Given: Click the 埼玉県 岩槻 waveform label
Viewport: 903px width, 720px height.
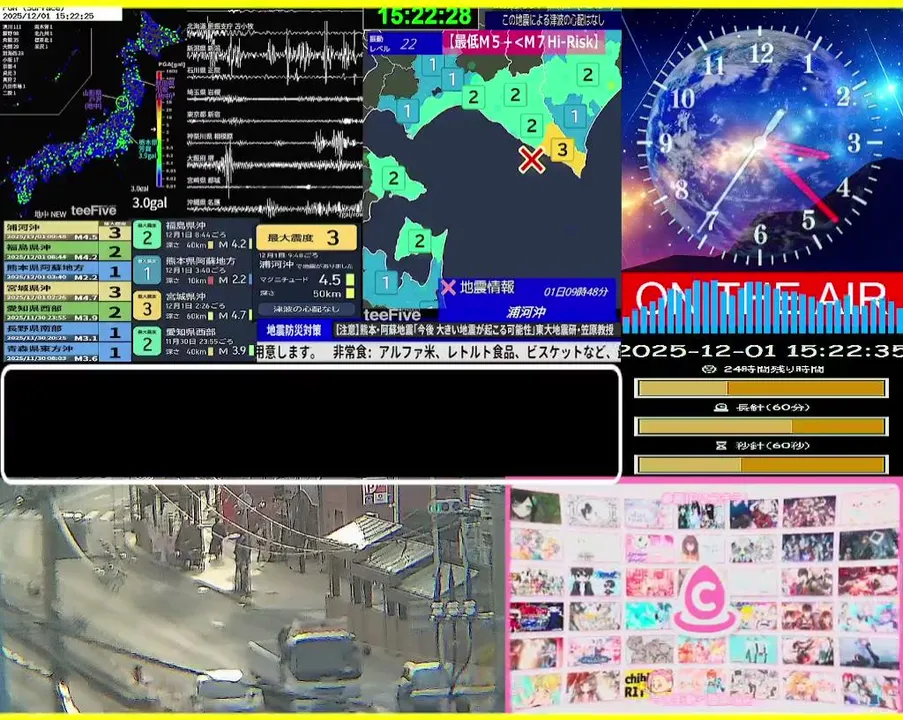Looking at the screenshot, I should coord(204,93).
